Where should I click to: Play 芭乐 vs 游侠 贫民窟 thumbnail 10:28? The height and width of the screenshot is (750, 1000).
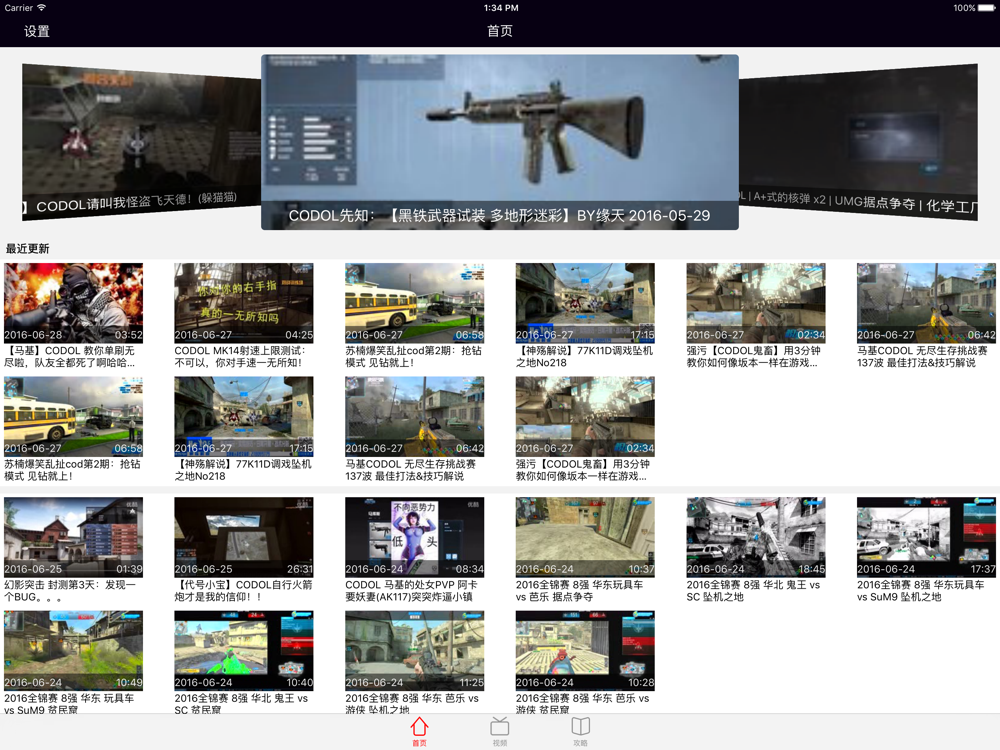coord(585,651)
